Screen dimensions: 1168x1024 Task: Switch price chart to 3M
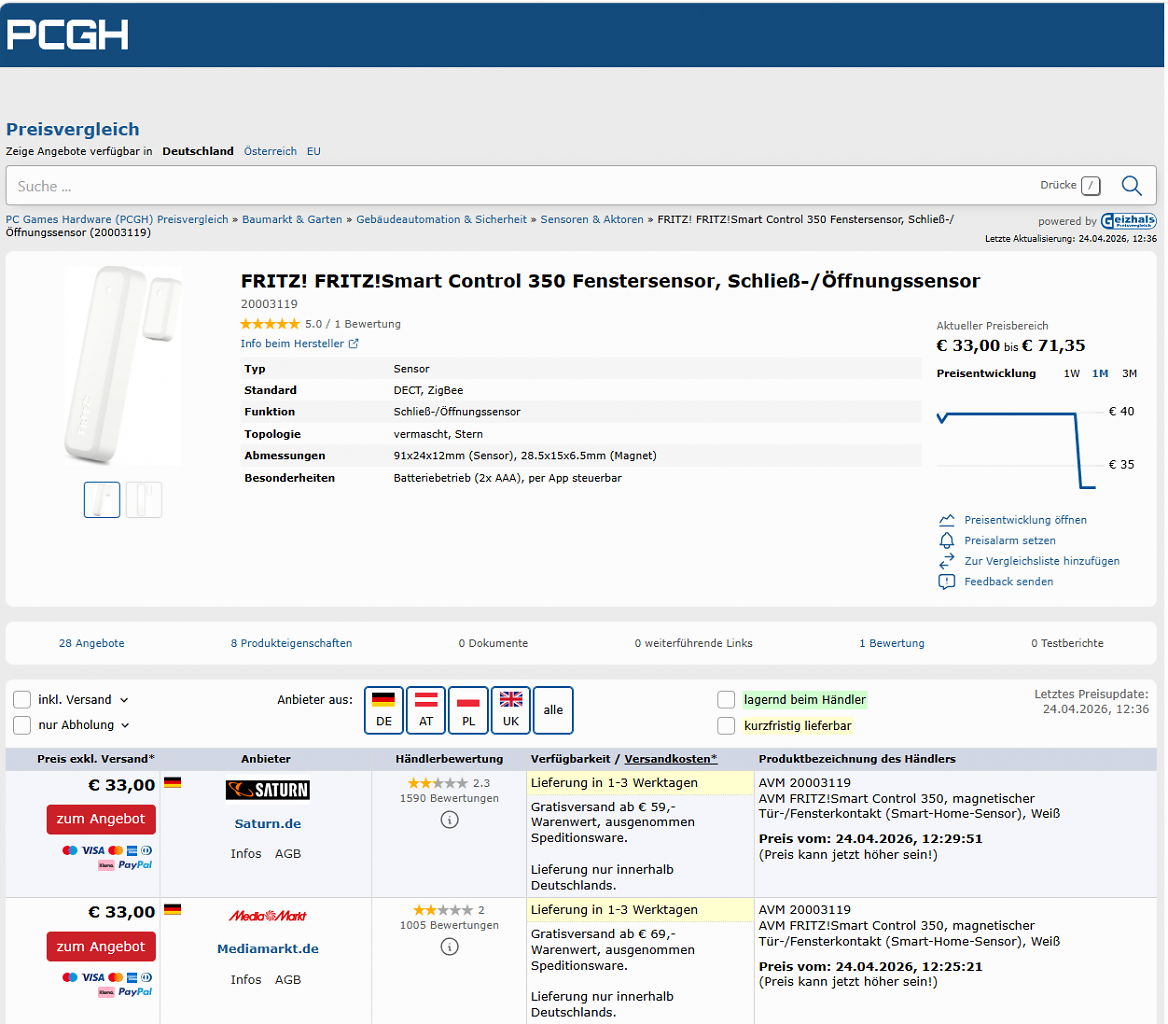point(1129,374)
